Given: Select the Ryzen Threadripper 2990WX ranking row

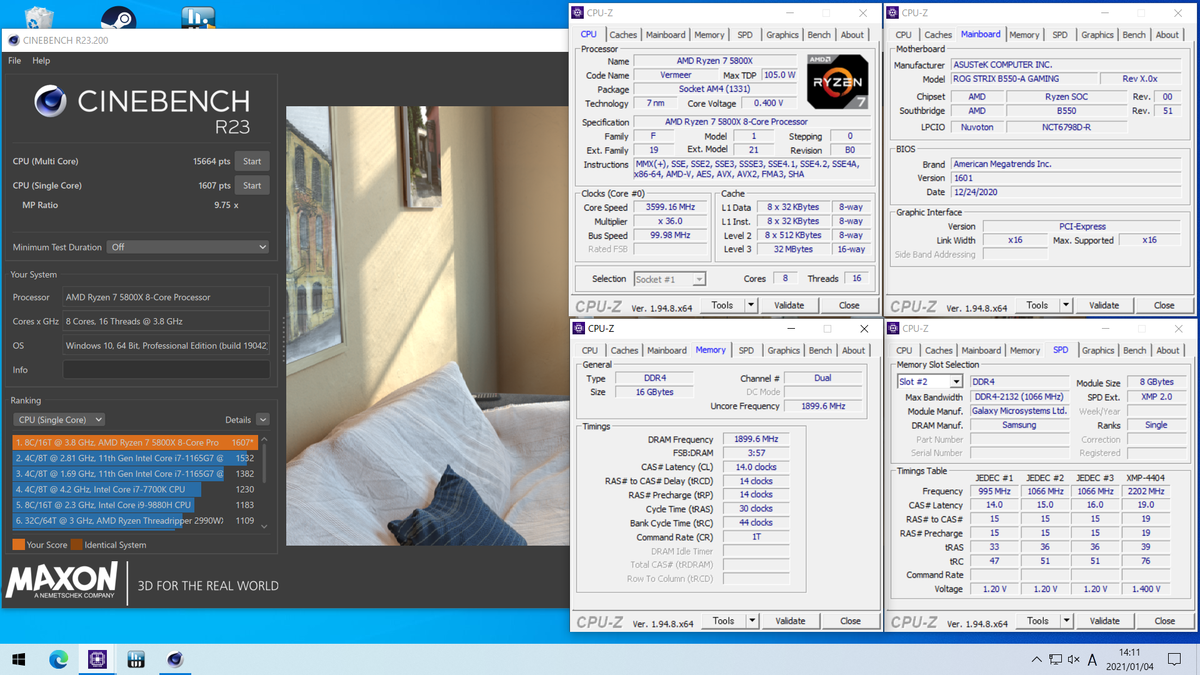Looking at the screenshot, I should pyautogui.click(x=135, y=521).
